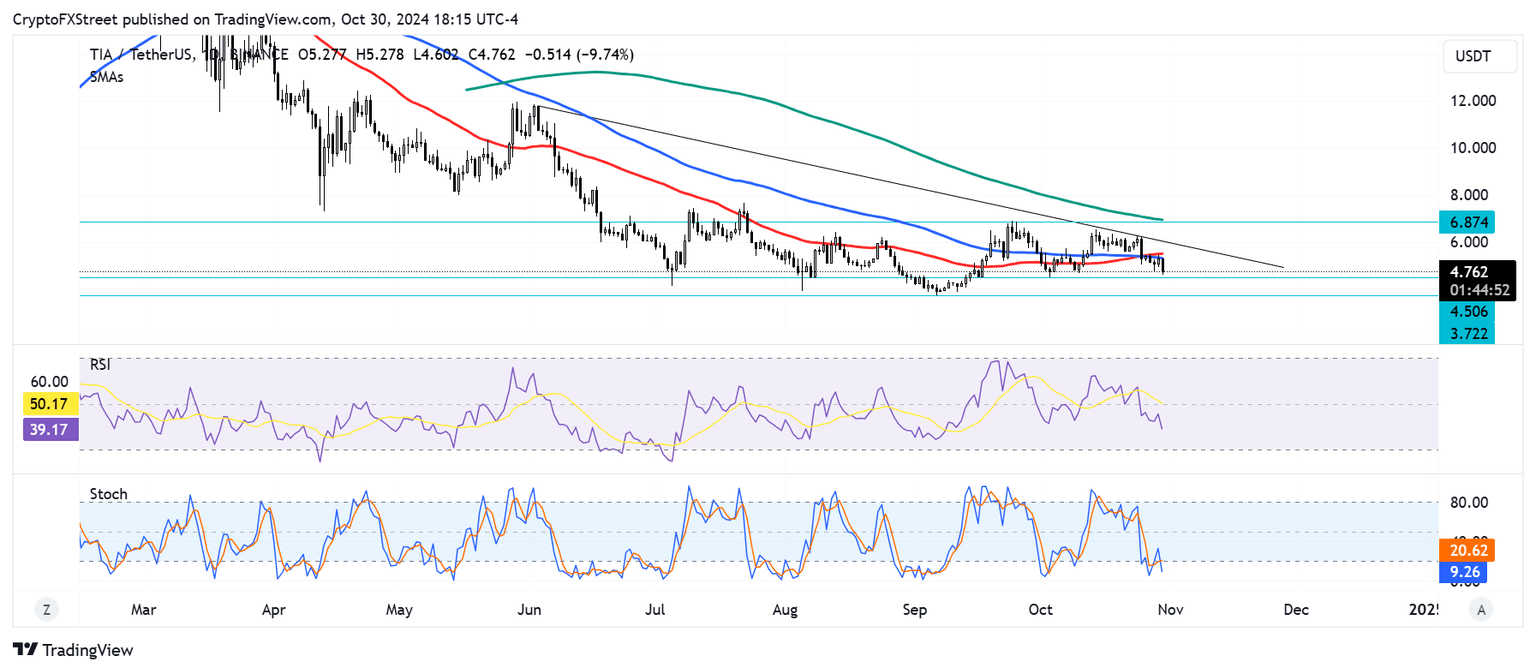Click the low value L4.602
1536x672 pixels.
pyautogui.click(x=436, y=54)
